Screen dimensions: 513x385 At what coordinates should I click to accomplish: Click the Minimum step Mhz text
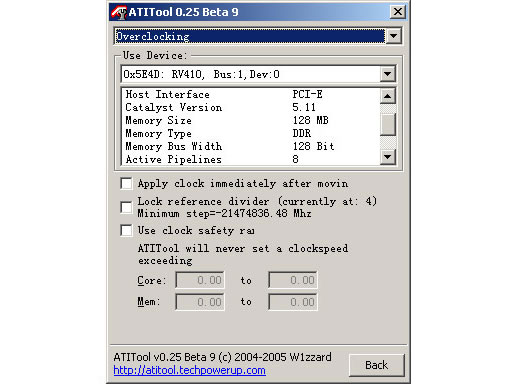pyautogui.click(x=224, y=213)
